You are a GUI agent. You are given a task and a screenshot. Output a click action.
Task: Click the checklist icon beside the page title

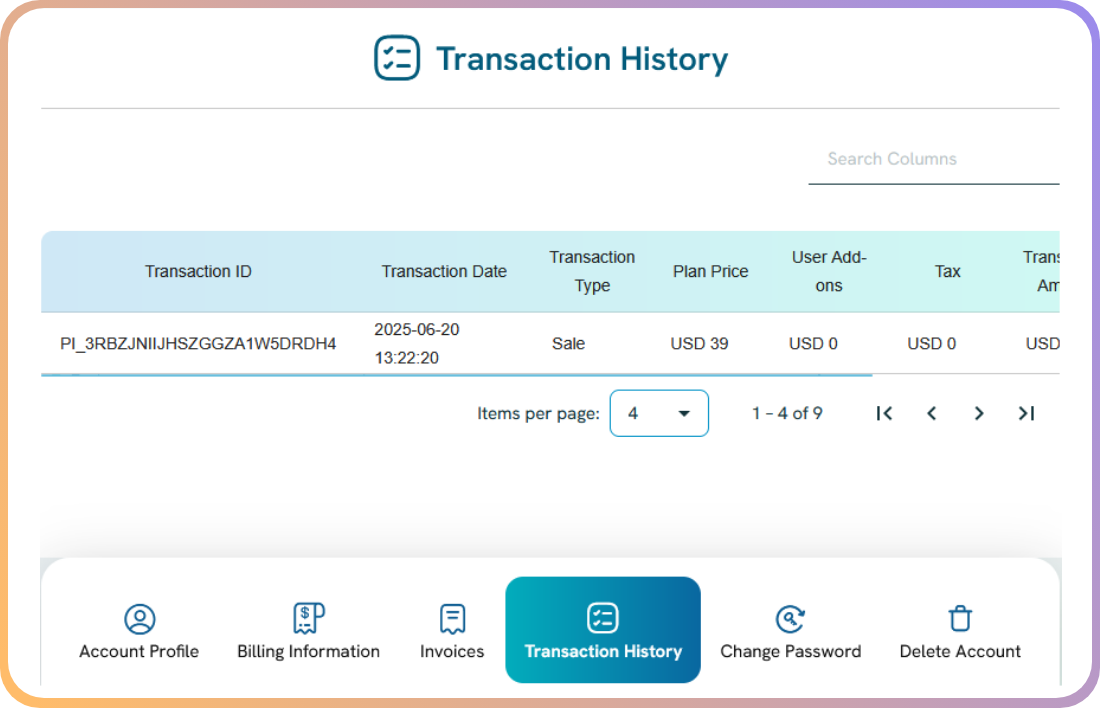click(x=397, y=58)
